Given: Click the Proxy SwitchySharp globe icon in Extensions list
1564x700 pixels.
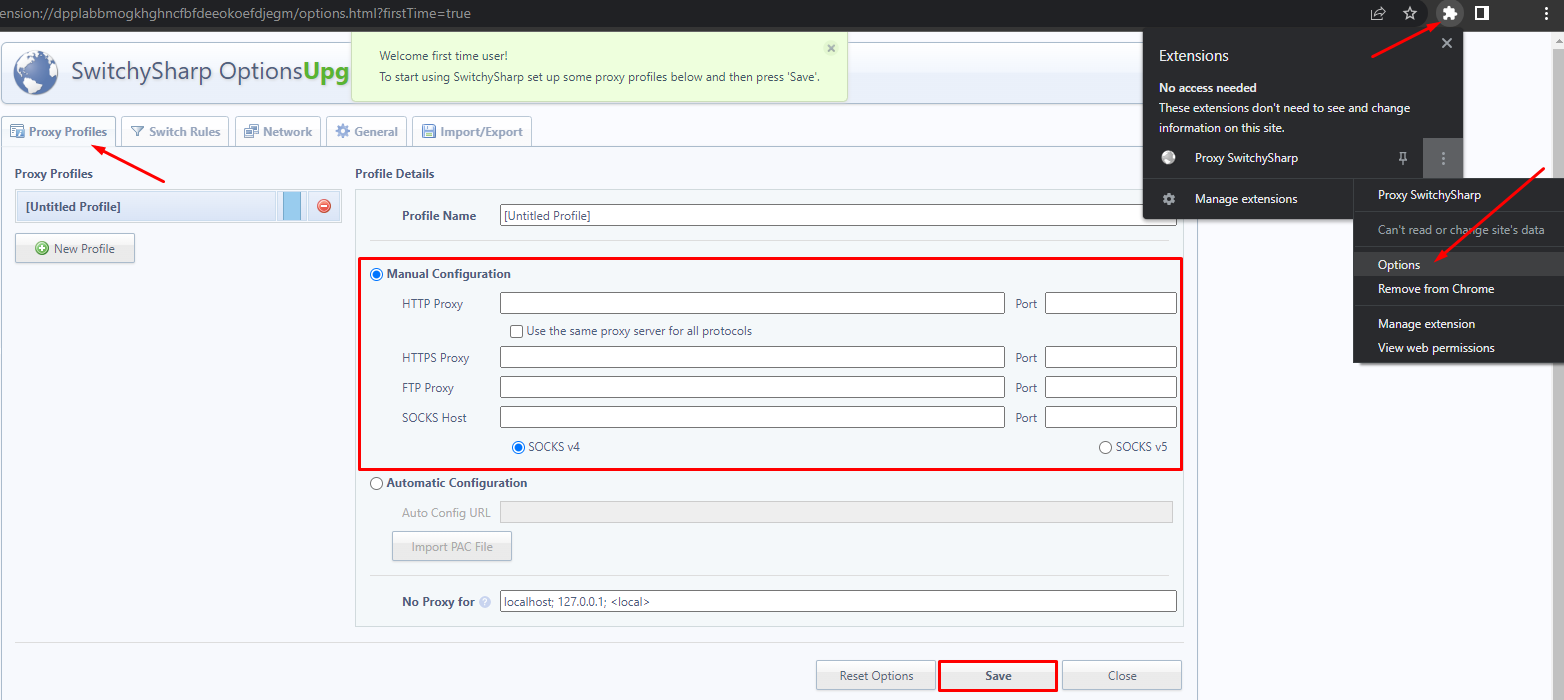Looking at the screenshot, I should coord(1168,158).
